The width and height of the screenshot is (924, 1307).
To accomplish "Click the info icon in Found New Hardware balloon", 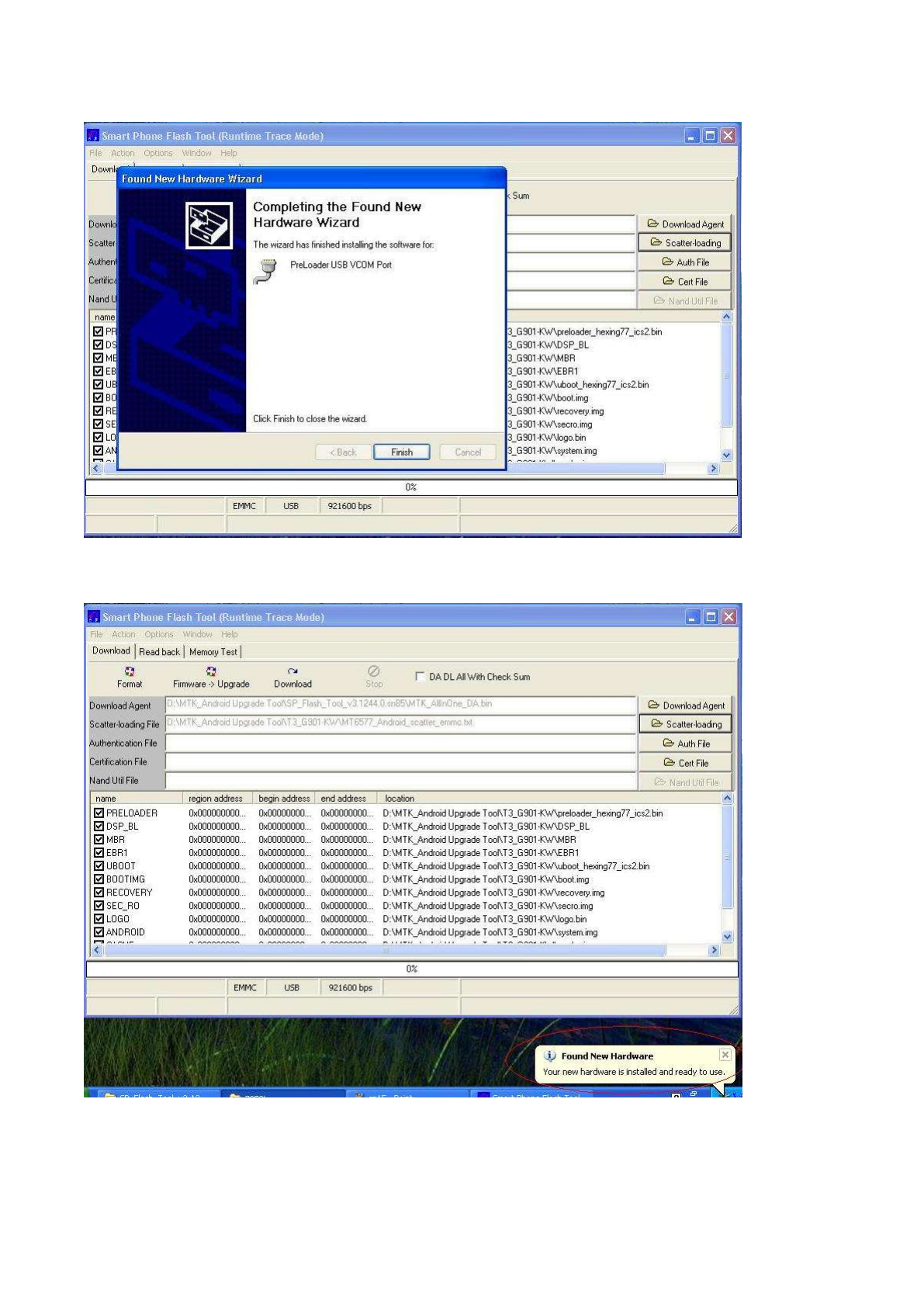I will [550, 1056].
